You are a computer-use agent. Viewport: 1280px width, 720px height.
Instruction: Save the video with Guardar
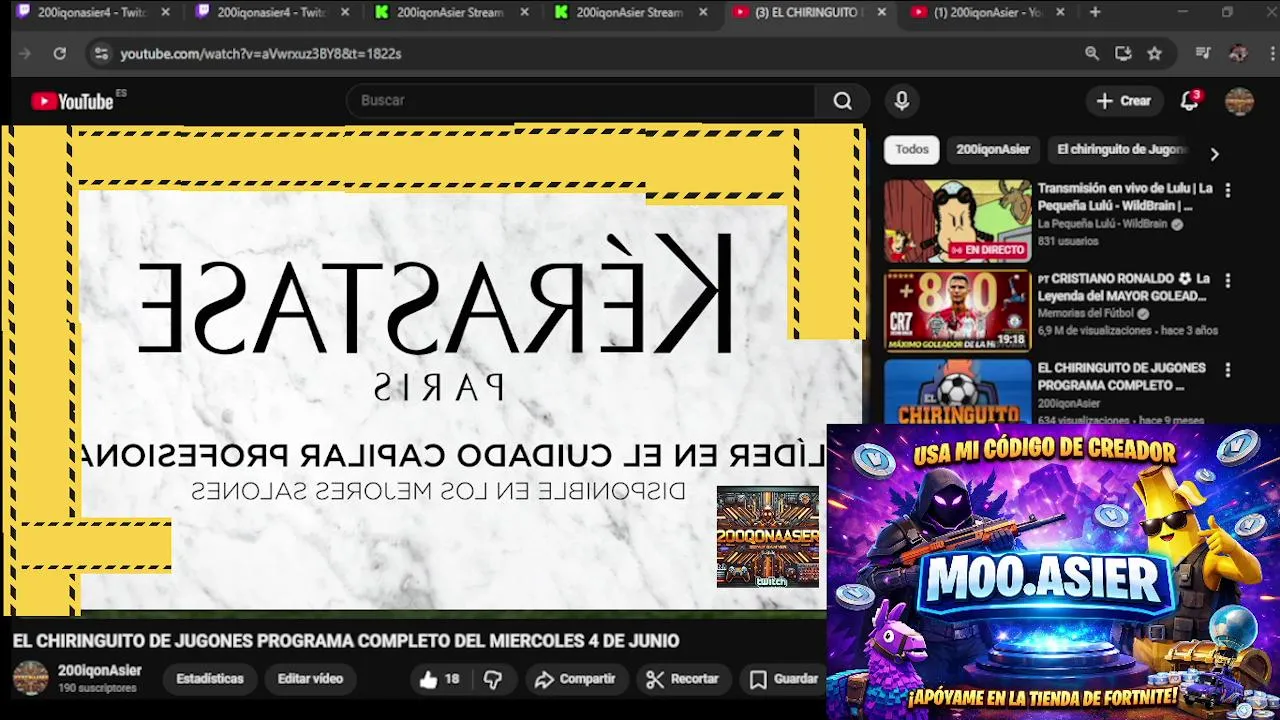click(x=785, y=679)
